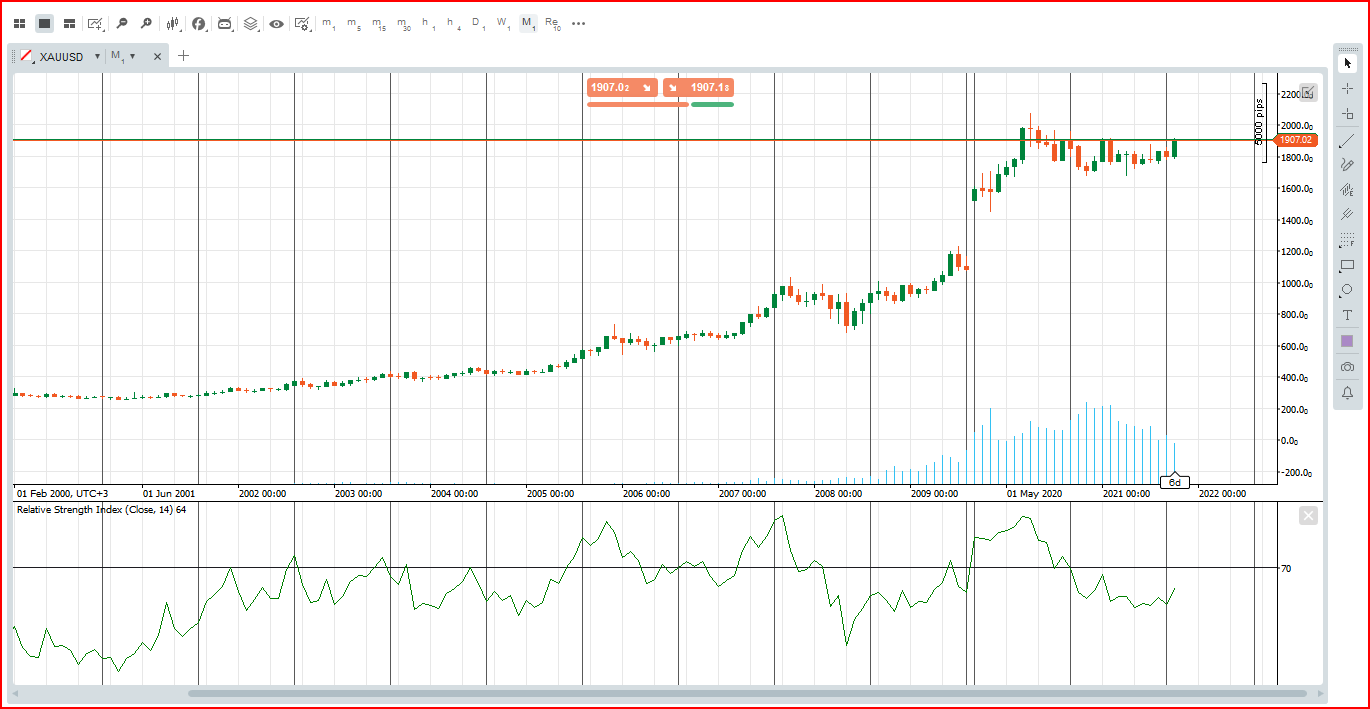Select the m15 timeframe

[379, 23]
